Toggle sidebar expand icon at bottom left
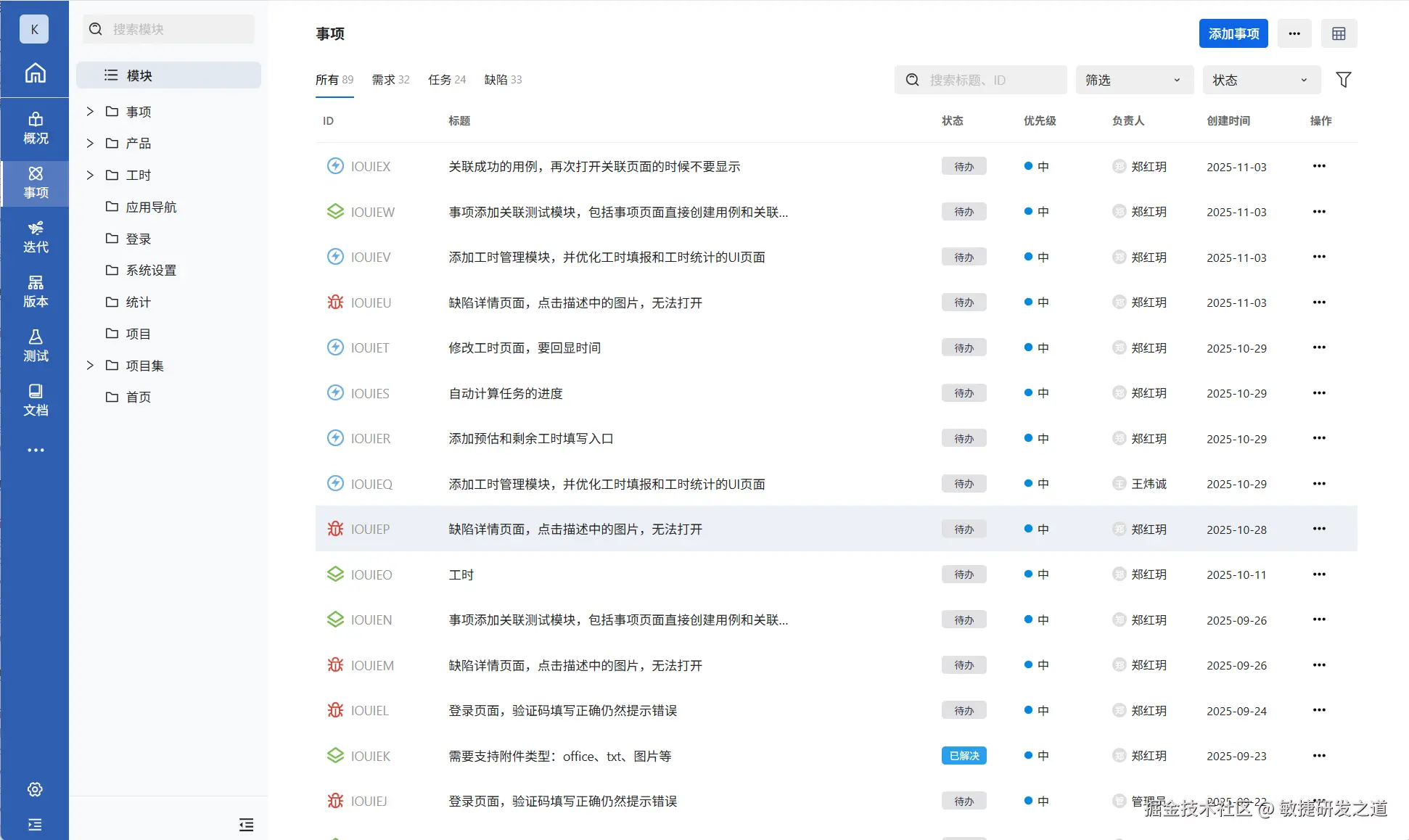The width and height of the screenshot is (1409, 840). pos(35,824)
